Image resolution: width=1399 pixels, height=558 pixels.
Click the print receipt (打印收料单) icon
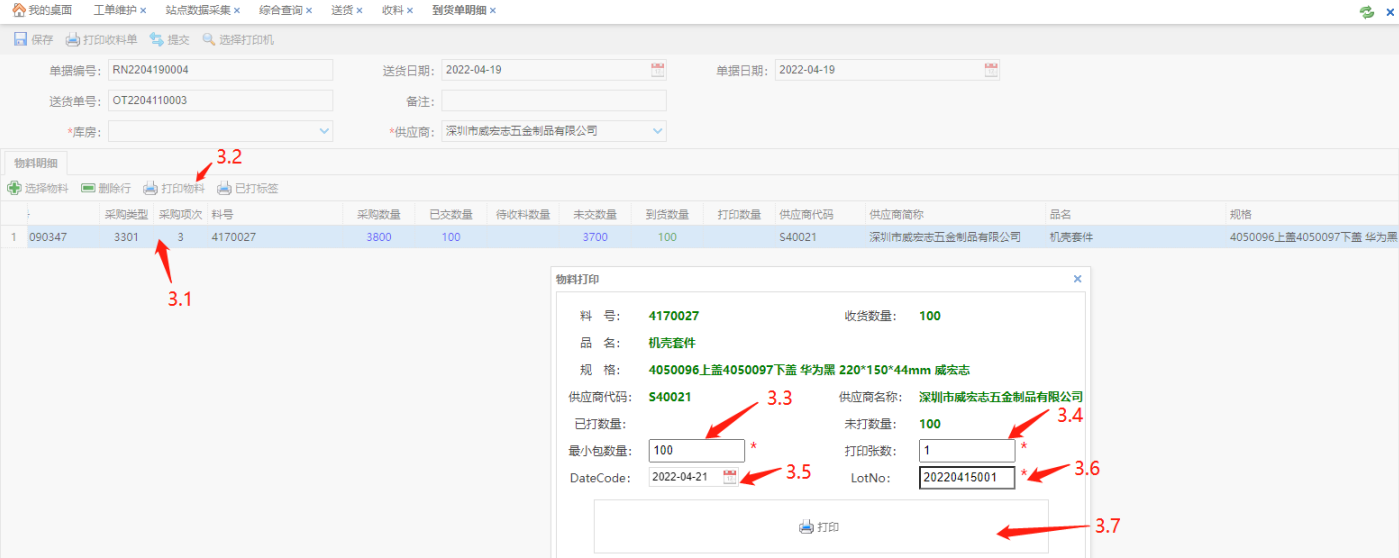point(72,40)
